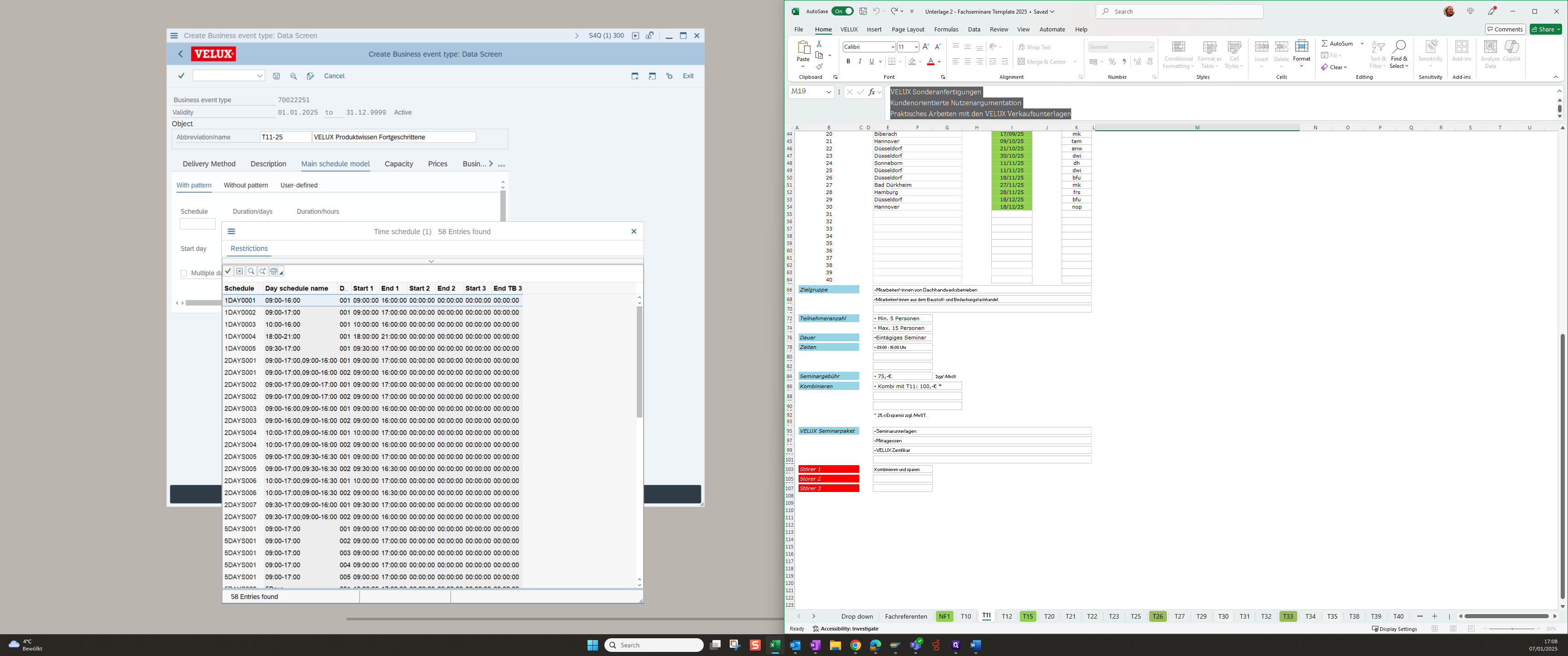1568x656 pixels.
Task: Click Excel Percent Style icon
Action: pos(1112,61)
